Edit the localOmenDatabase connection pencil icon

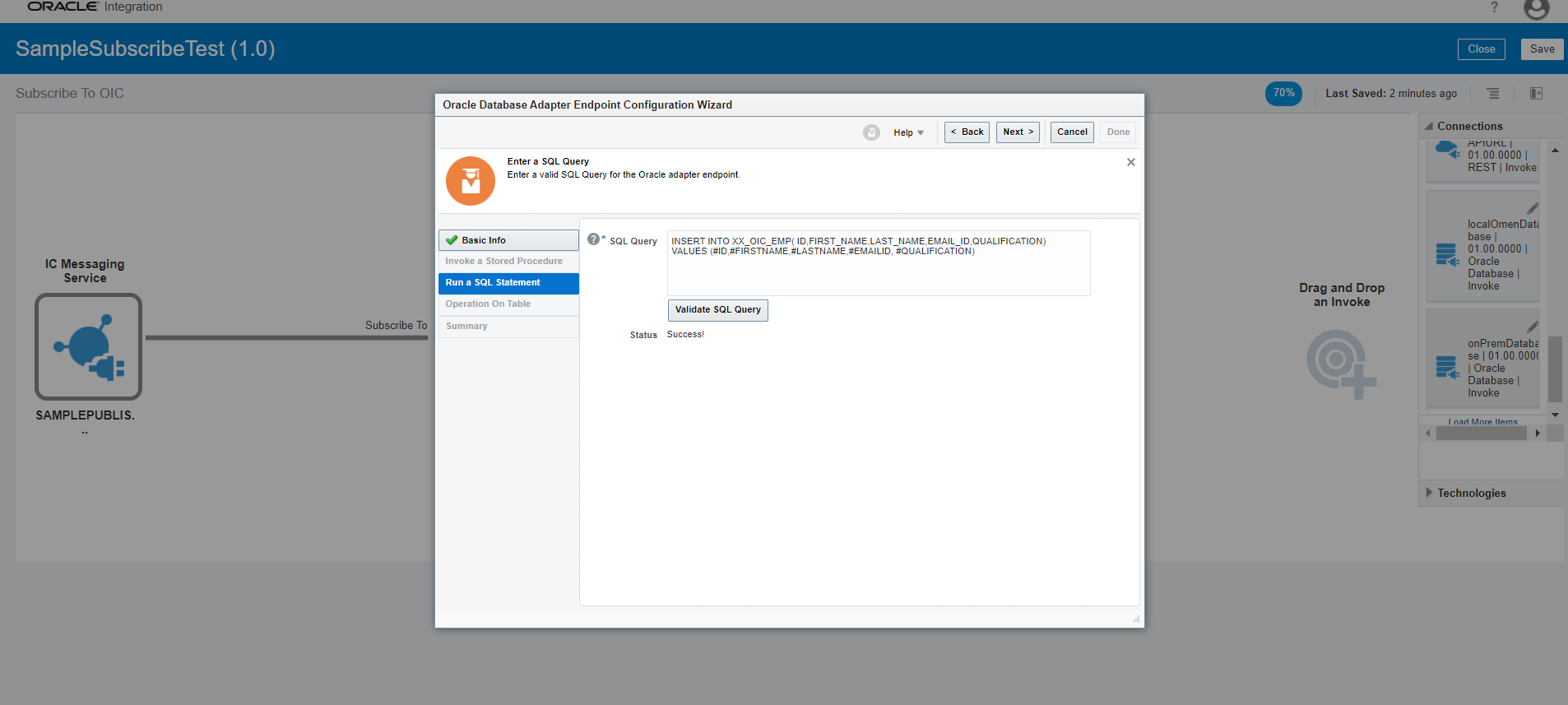[x=1532, y=208]
